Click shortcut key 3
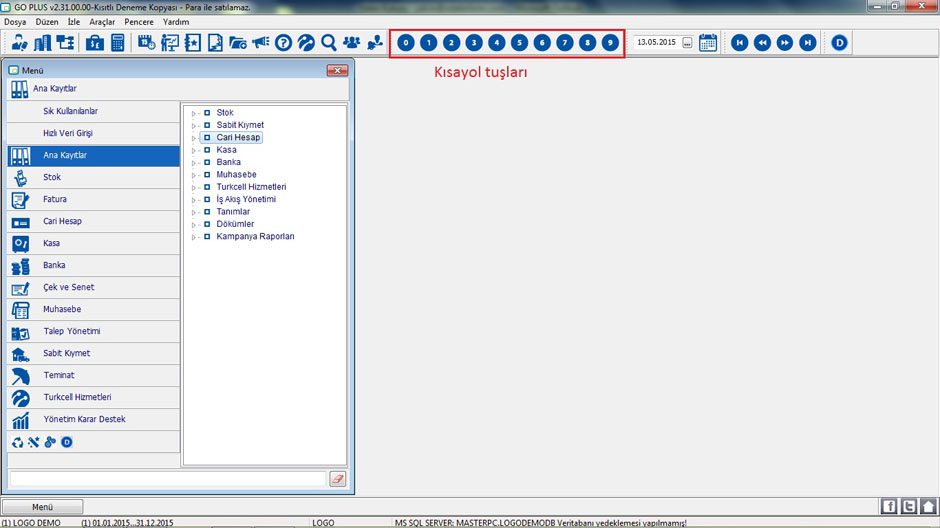The width and height of the screenshot is (940, 528). [474, 43]
